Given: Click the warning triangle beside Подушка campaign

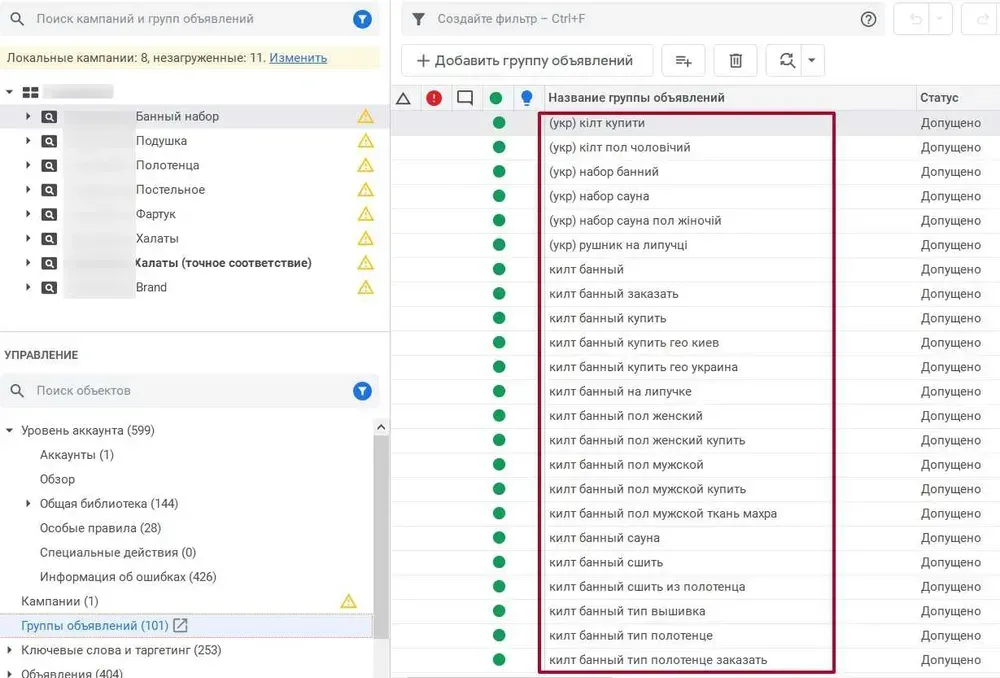Looking at the screenshot, I should pos(366,140).
